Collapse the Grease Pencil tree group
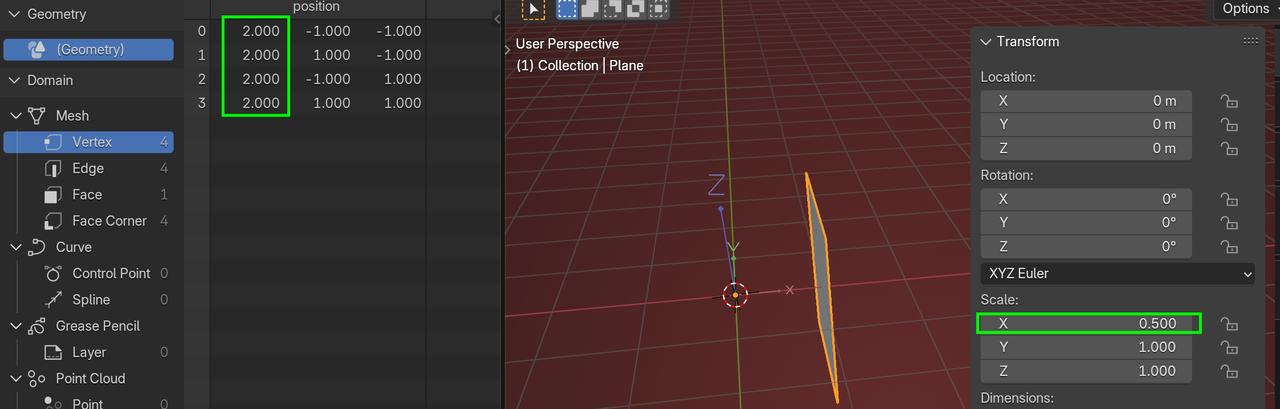1280x409 pixels. click(16, 326)
